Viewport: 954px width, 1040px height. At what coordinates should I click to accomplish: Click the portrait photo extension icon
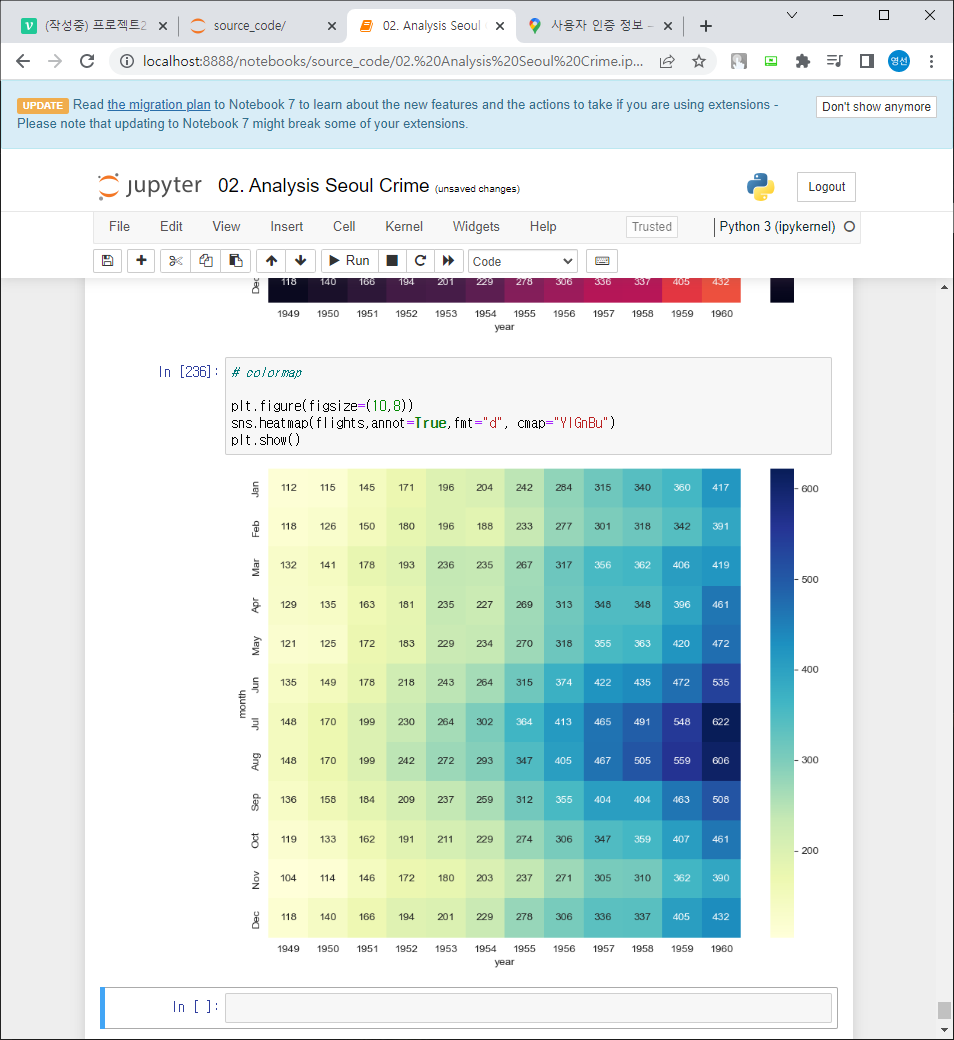(738, 62)
